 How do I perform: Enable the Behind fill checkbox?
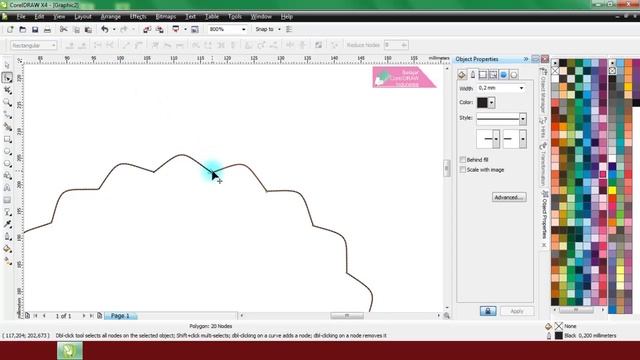pos(463,160)
